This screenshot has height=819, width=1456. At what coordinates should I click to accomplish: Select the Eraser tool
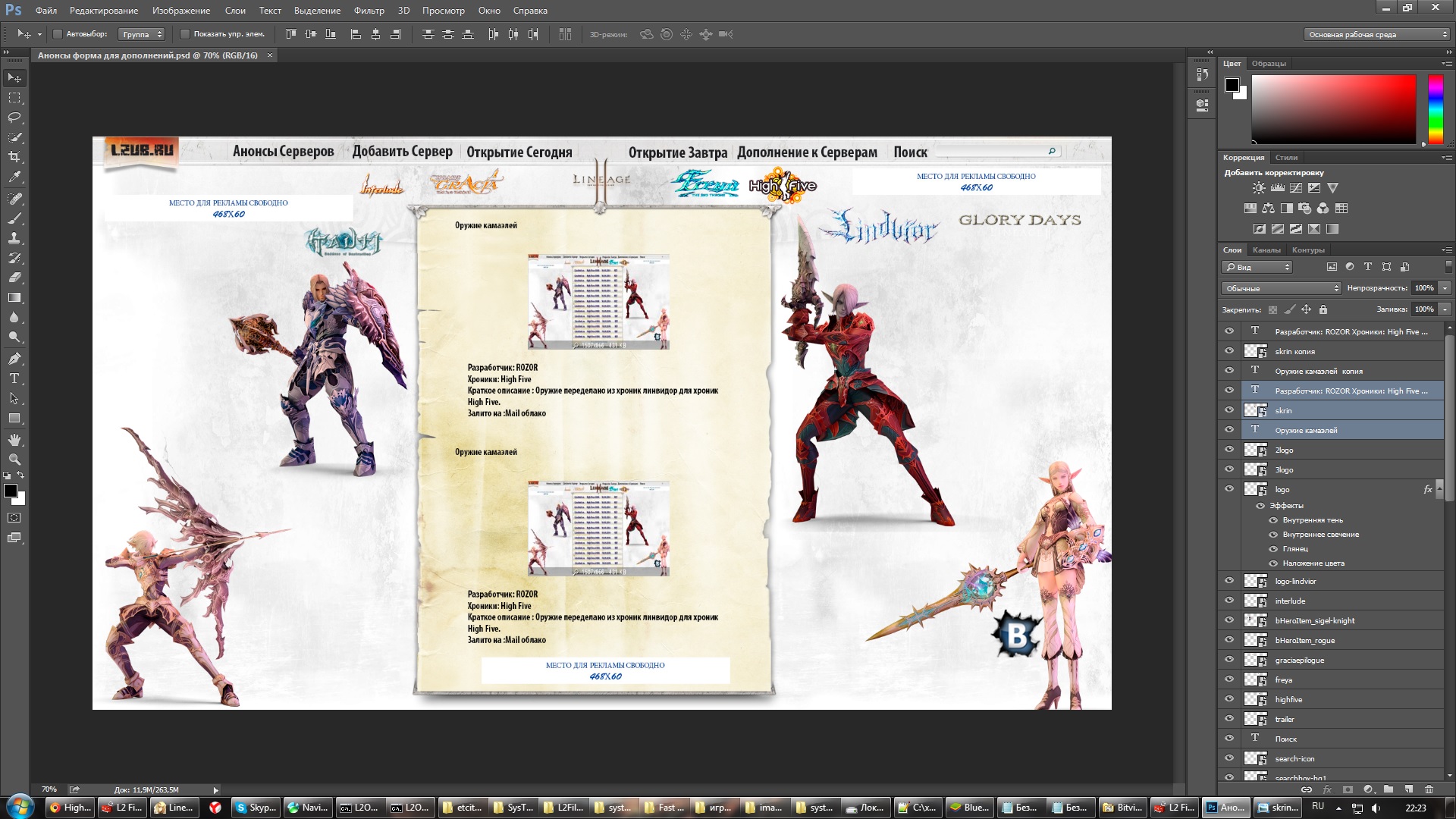14,278
